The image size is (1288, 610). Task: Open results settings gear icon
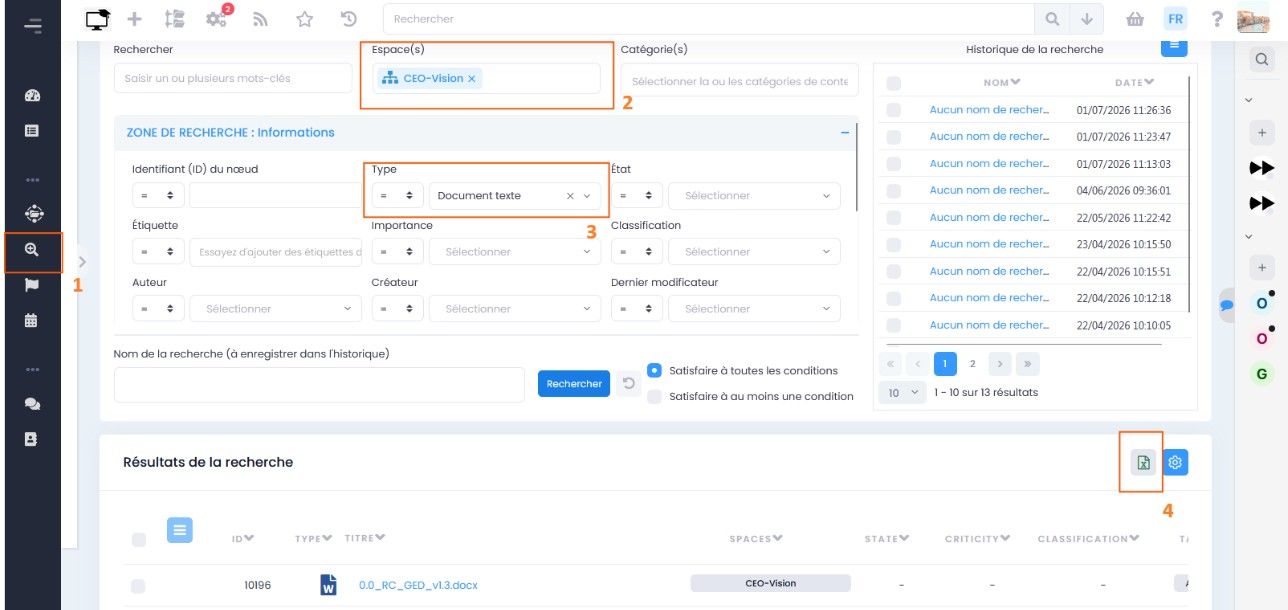point(1175,462)
